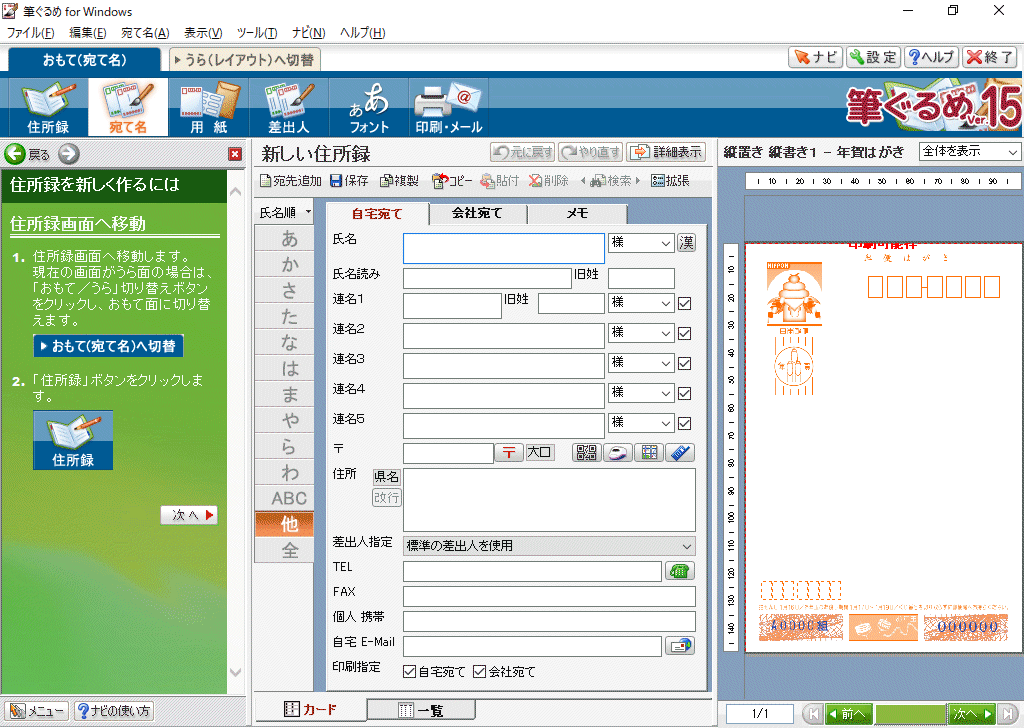Open the 全体を表示 zoom dropdown
Image resolution: width=1024 pixels, height=728 pixels.
[x=969, y=151]
